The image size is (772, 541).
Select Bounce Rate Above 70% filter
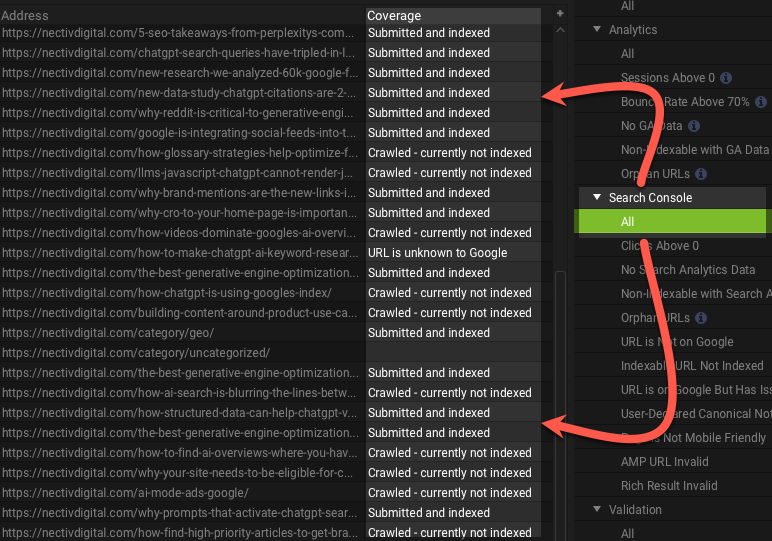point(685,102)
